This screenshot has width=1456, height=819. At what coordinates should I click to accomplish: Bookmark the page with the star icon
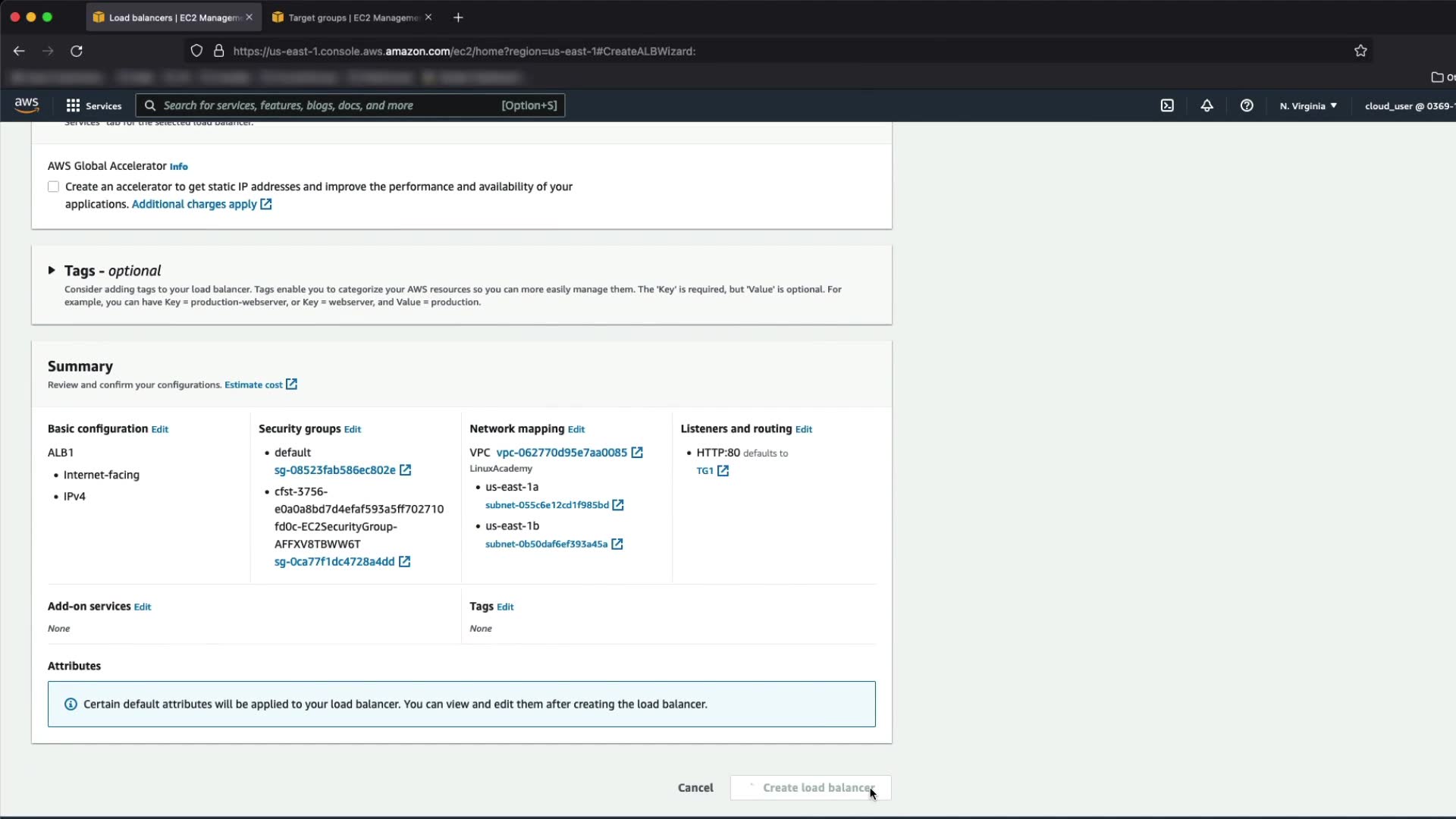click(x=1360, y=51)
